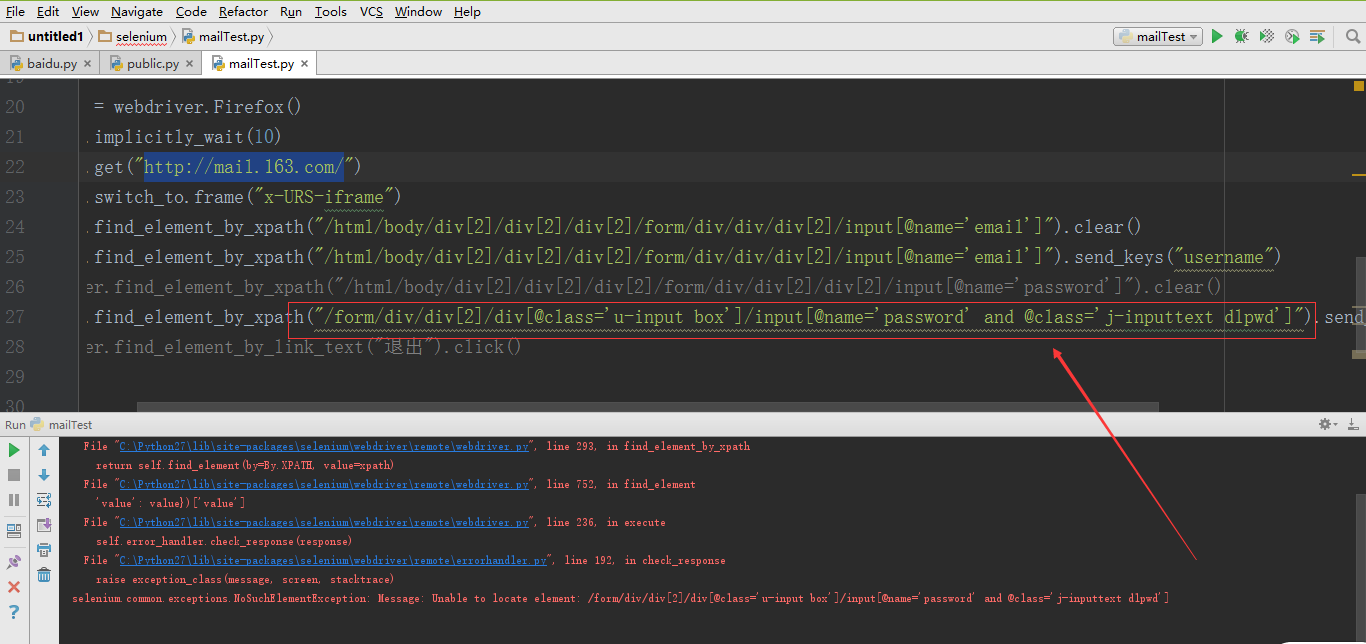
Task: Open the Edit menu
Action: 48,12
